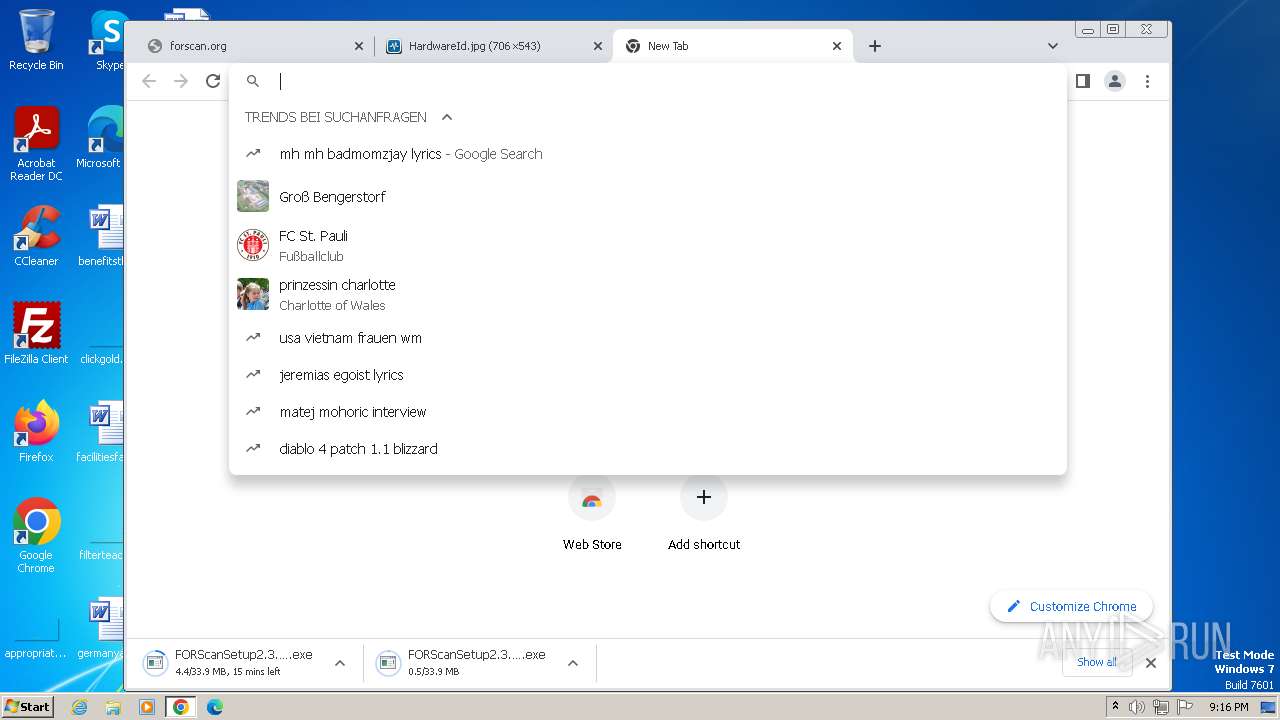Focus the address bar search field
Viewport: 1280px width, 720px height.
[648, 81]
